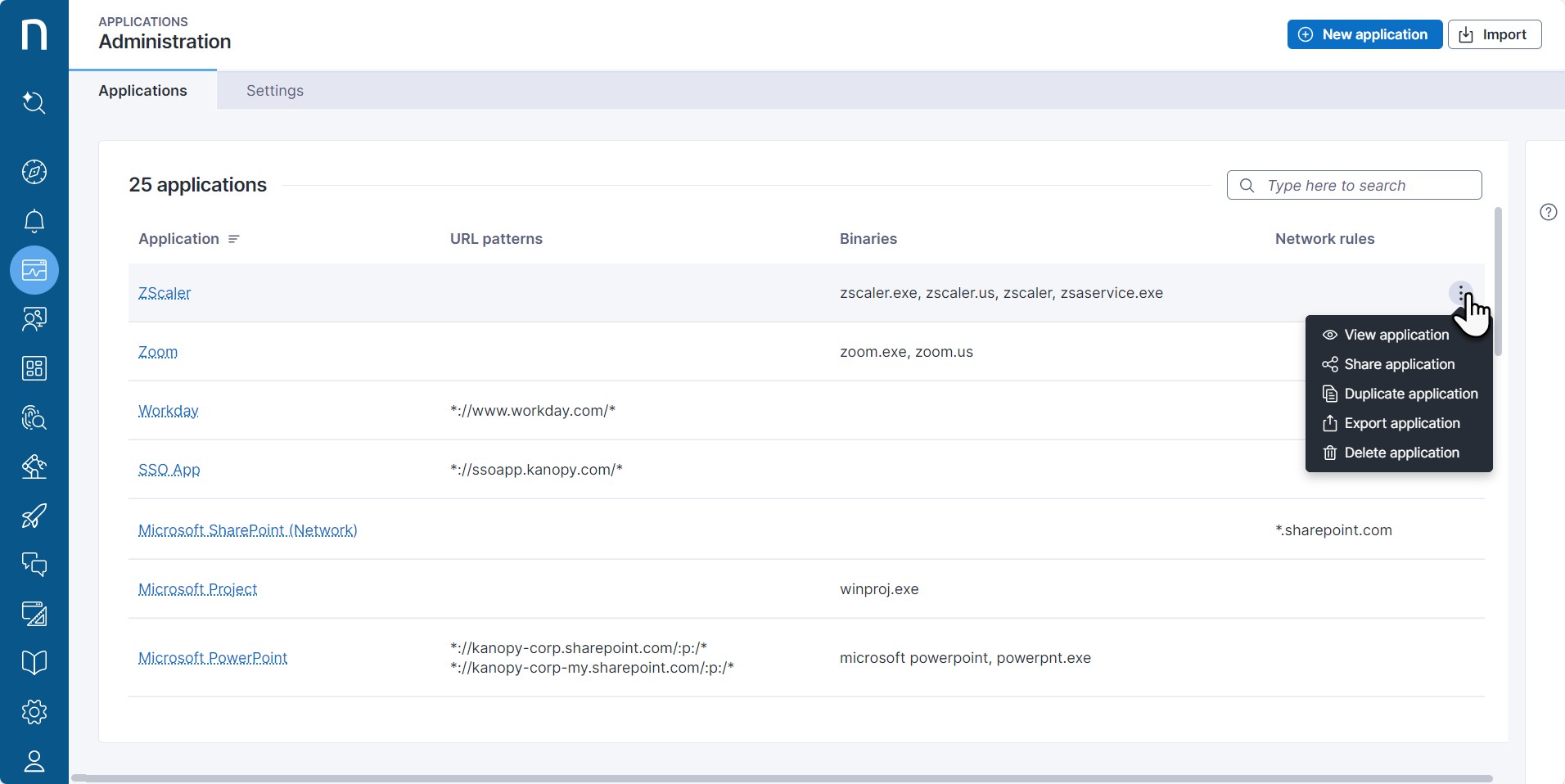Open the alerts bell icon in the sidebar
Viewport: 1565px width, 784px height.
[34, 221]
